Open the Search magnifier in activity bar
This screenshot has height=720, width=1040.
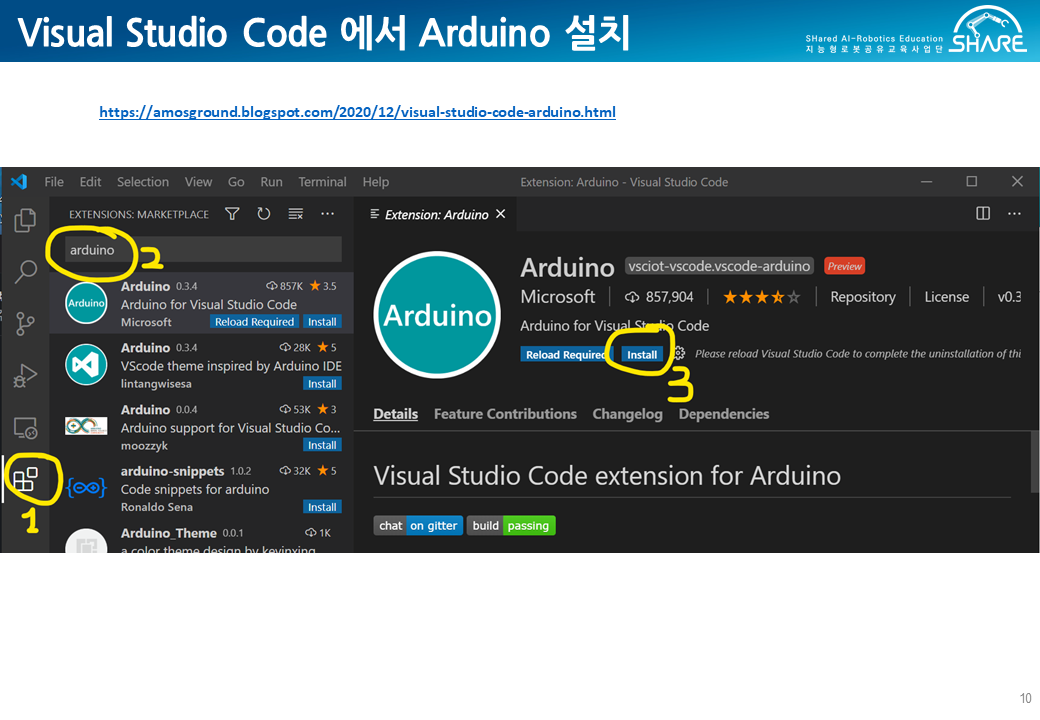tap(25, 270)
